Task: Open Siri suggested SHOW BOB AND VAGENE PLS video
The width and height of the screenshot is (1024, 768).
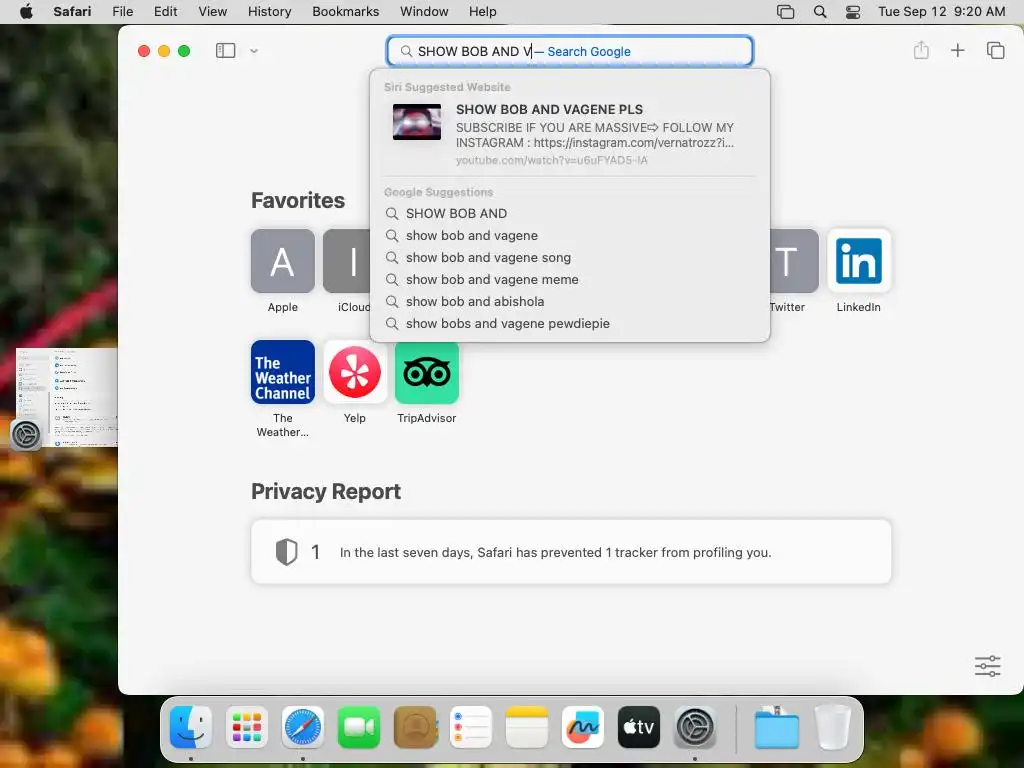Action: pos(569,134)
